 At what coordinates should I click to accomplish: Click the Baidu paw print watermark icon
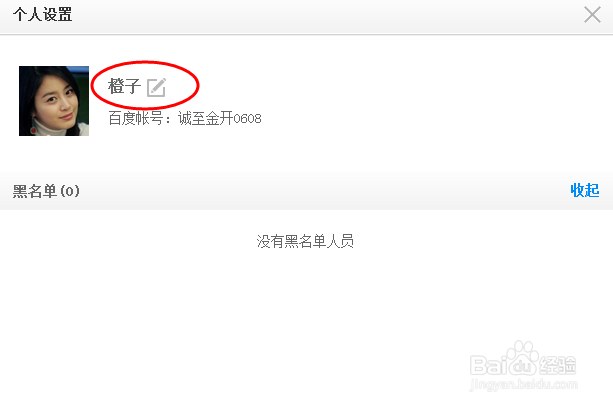(523, 359)
